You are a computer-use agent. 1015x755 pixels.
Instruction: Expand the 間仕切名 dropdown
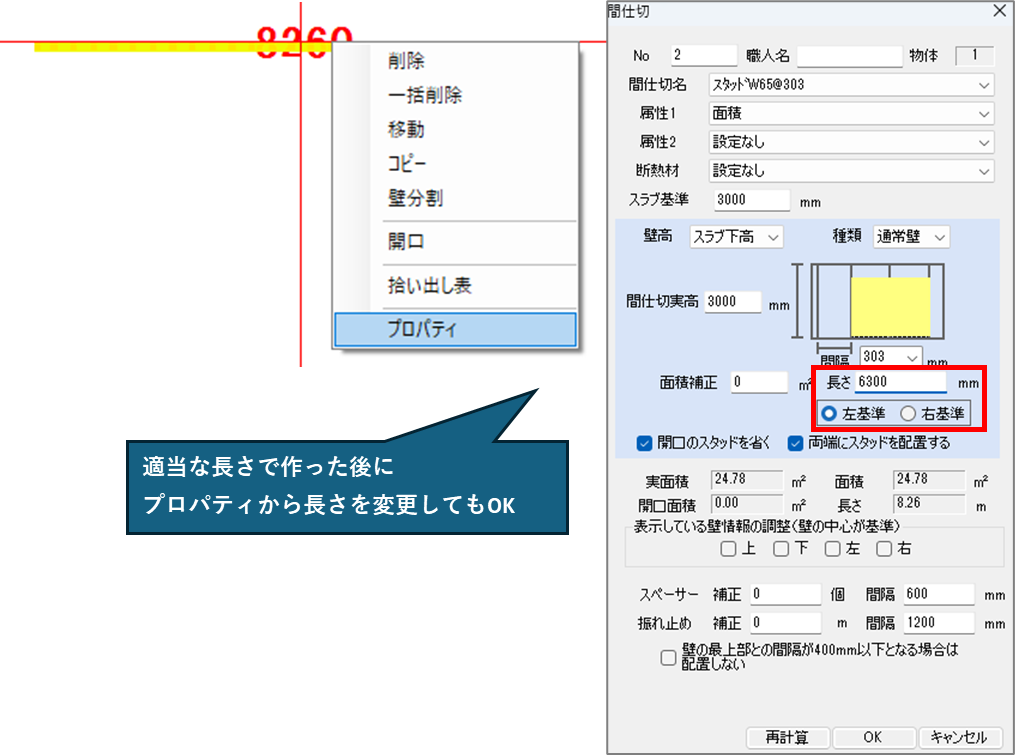(851, 85)
